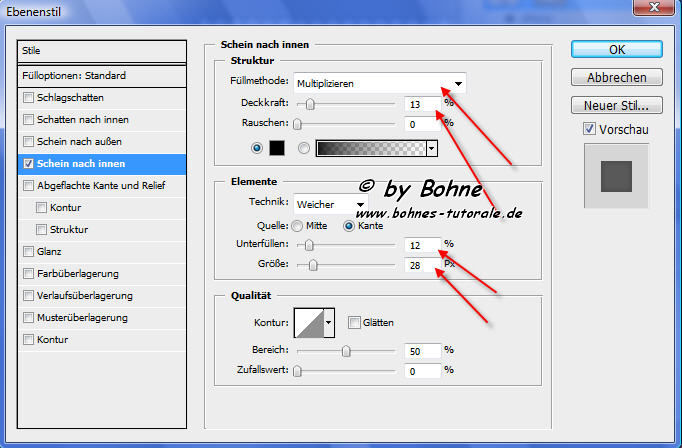Expand the Technik dropdown showing Weicher
This screenshot has width=682, height=448.
point(330,203)
